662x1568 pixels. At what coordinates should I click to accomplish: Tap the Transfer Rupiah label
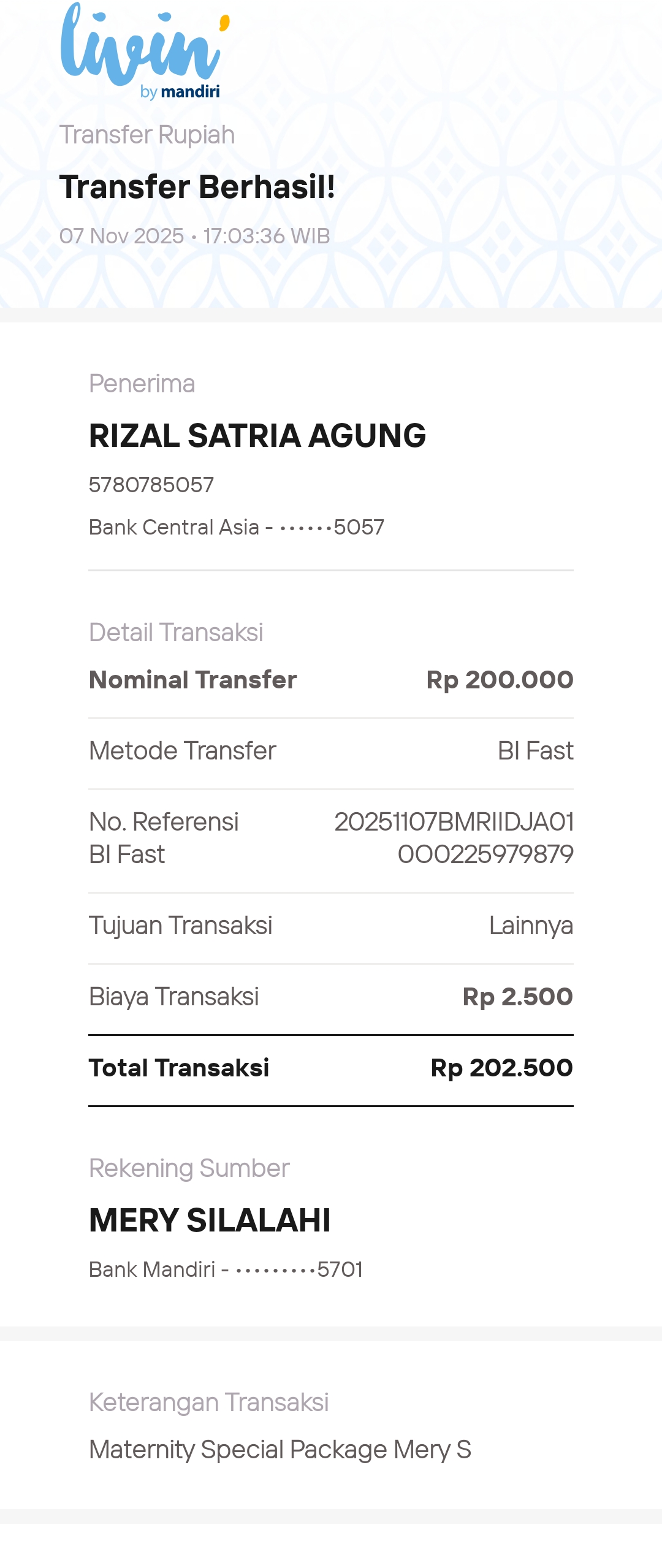[147, 135]
